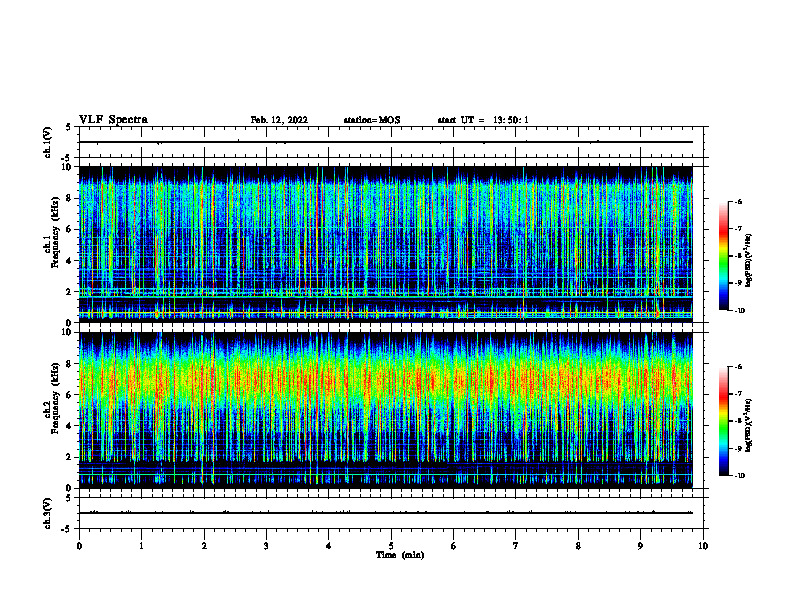Click inside the ch.1 spectrogram panel
Viewport: 792px width, 612px height.
click(x=385, y=244)
